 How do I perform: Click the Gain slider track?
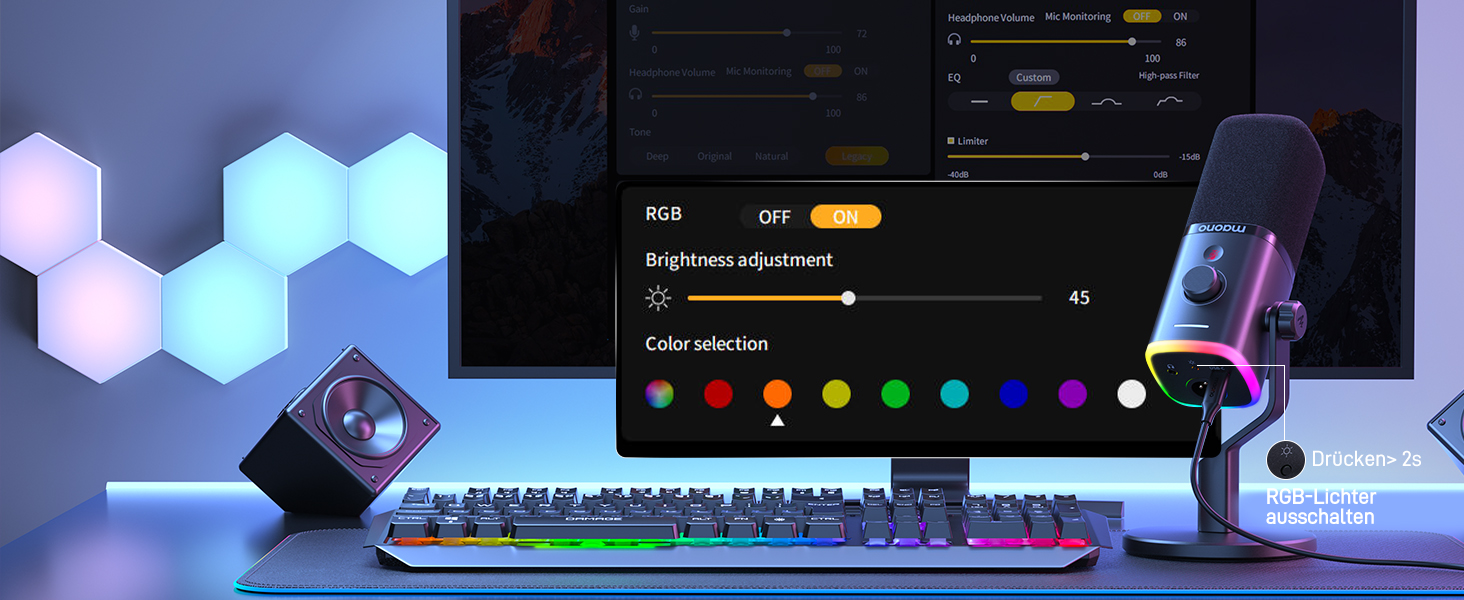click(x=747, y=33)
